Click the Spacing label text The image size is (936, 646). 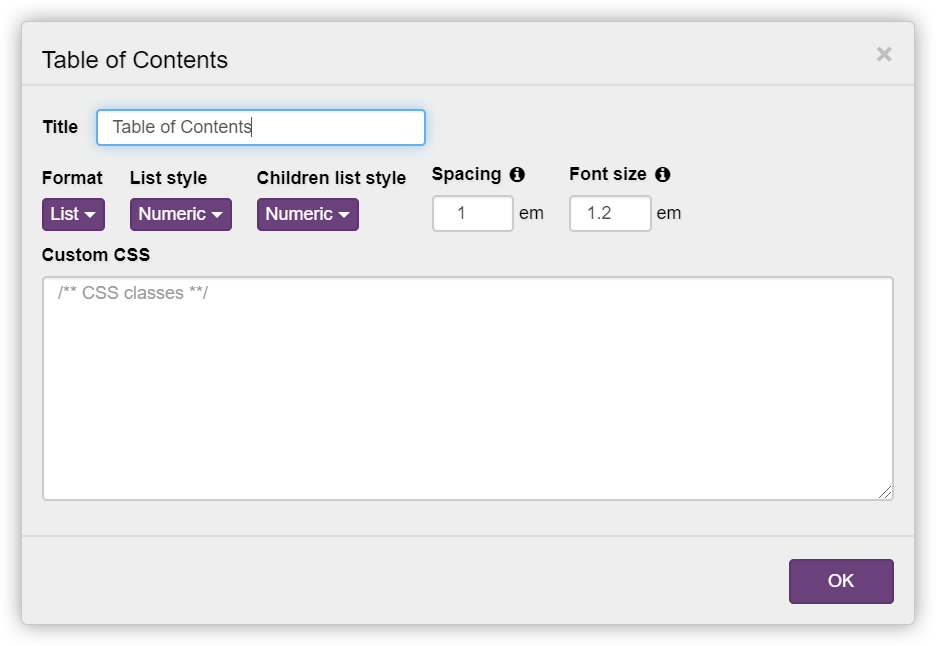point(466,174)
